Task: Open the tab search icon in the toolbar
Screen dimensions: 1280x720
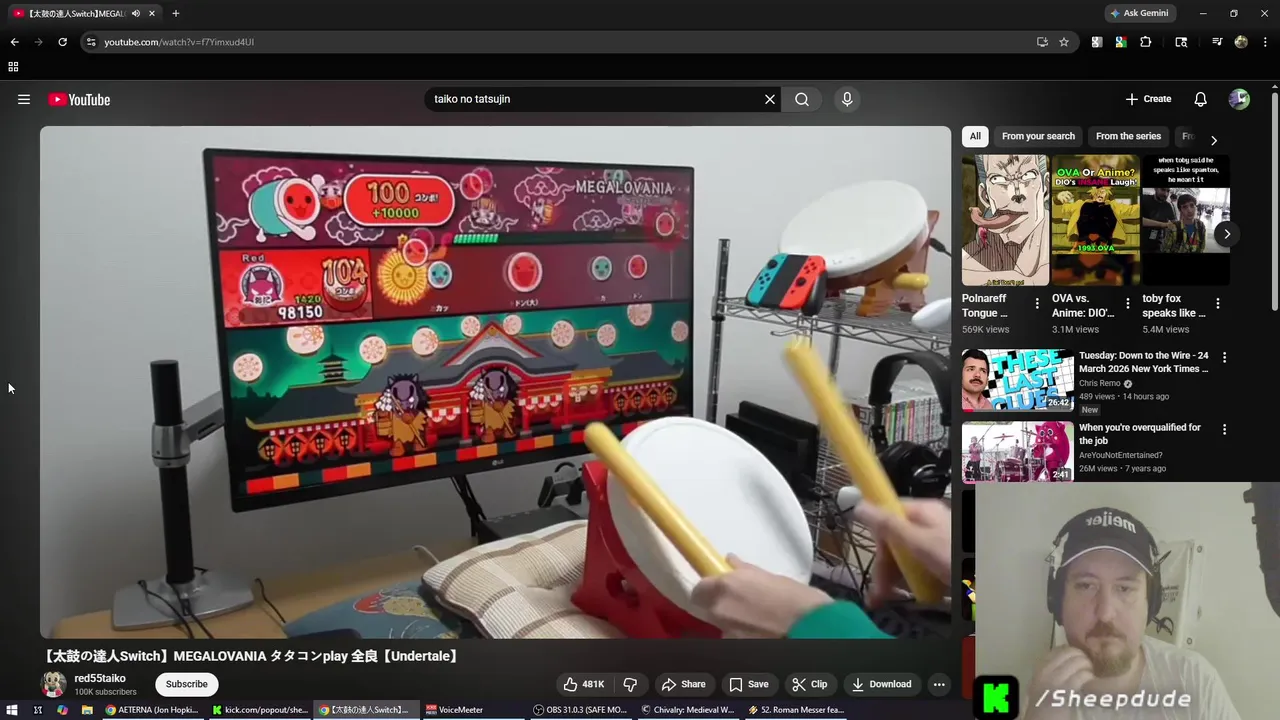Action: click(x=1181, y=42)
